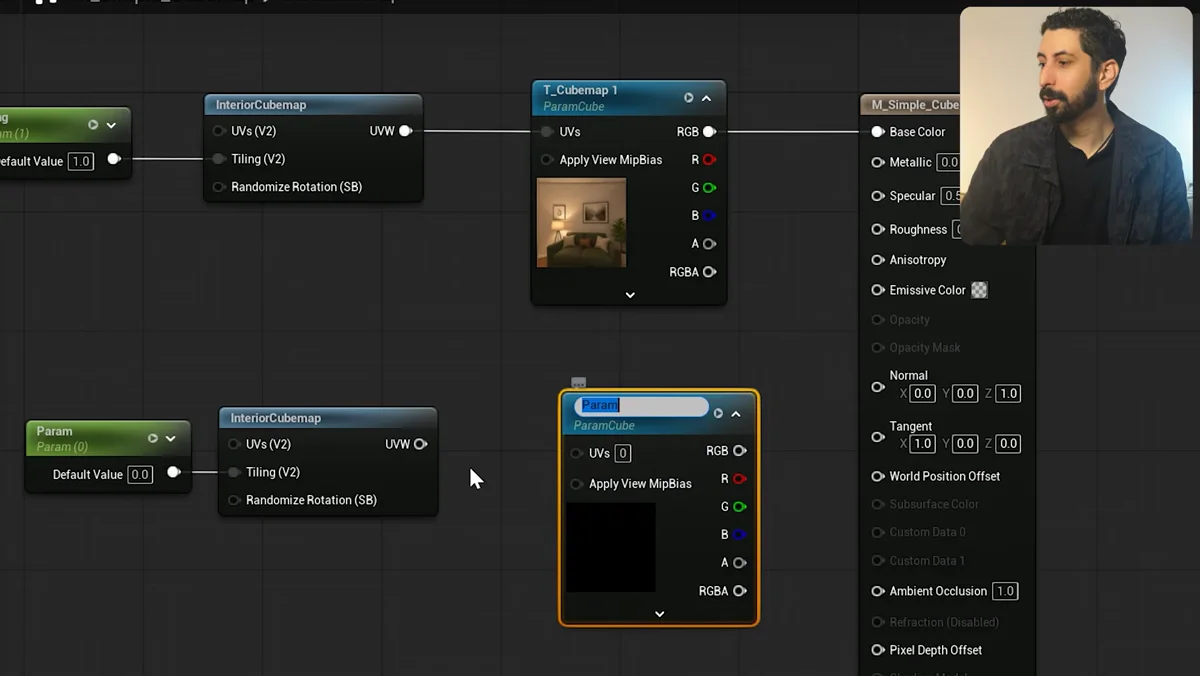Click the green G output pin on T_Cubemap 1
1200x676 pixels.
pos(709,187)
